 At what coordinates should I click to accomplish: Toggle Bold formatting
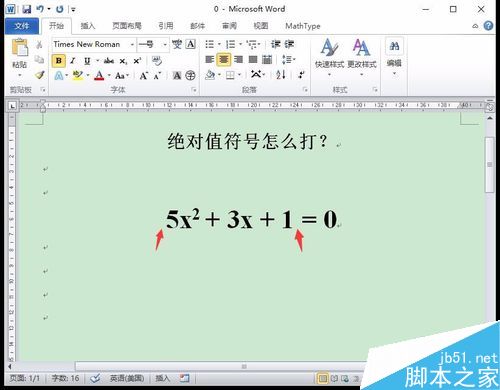point(59,61)
